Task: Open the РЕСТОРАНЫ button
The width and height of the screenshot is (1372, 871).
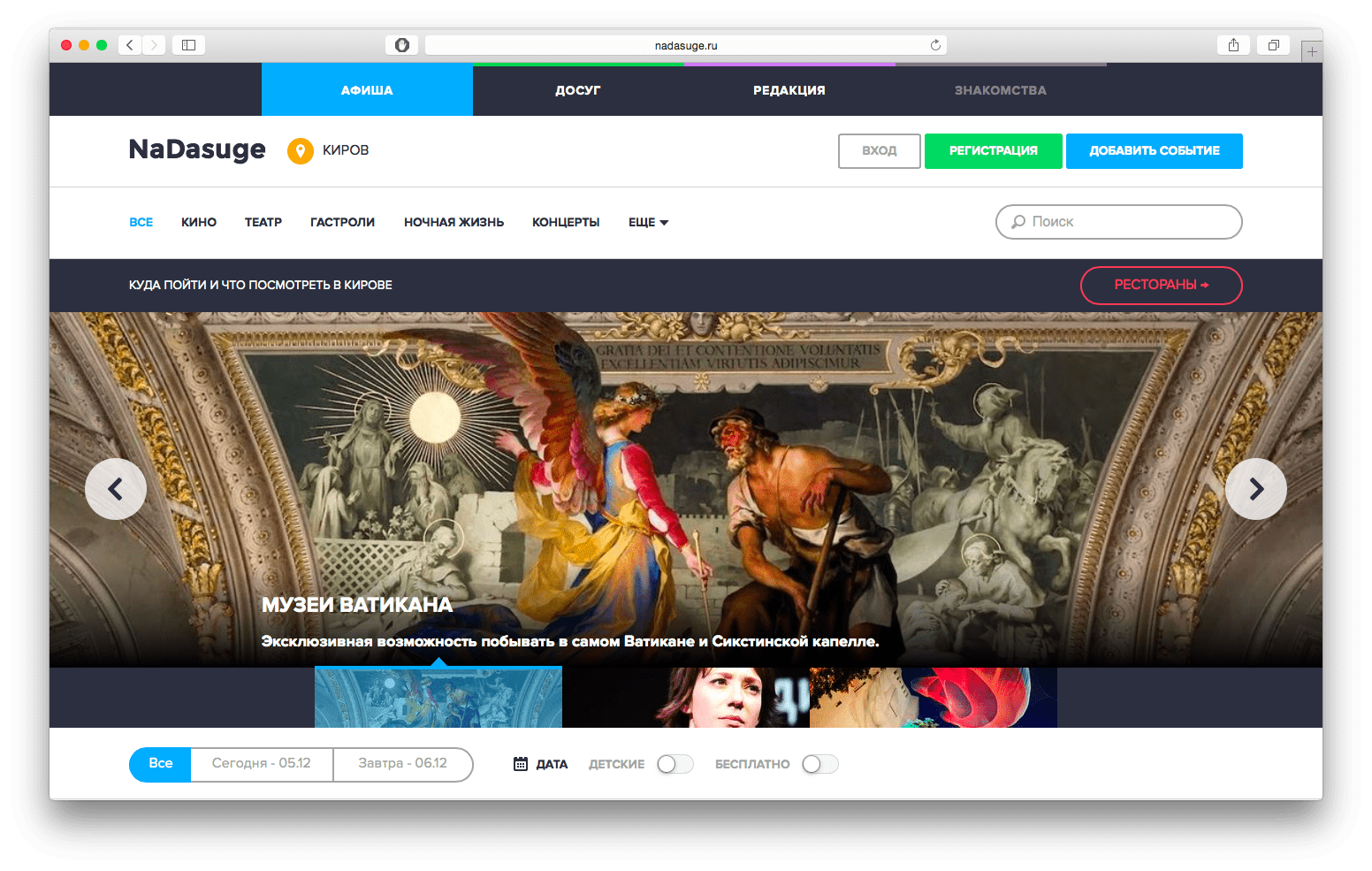Action: [x=1162, y=285]
